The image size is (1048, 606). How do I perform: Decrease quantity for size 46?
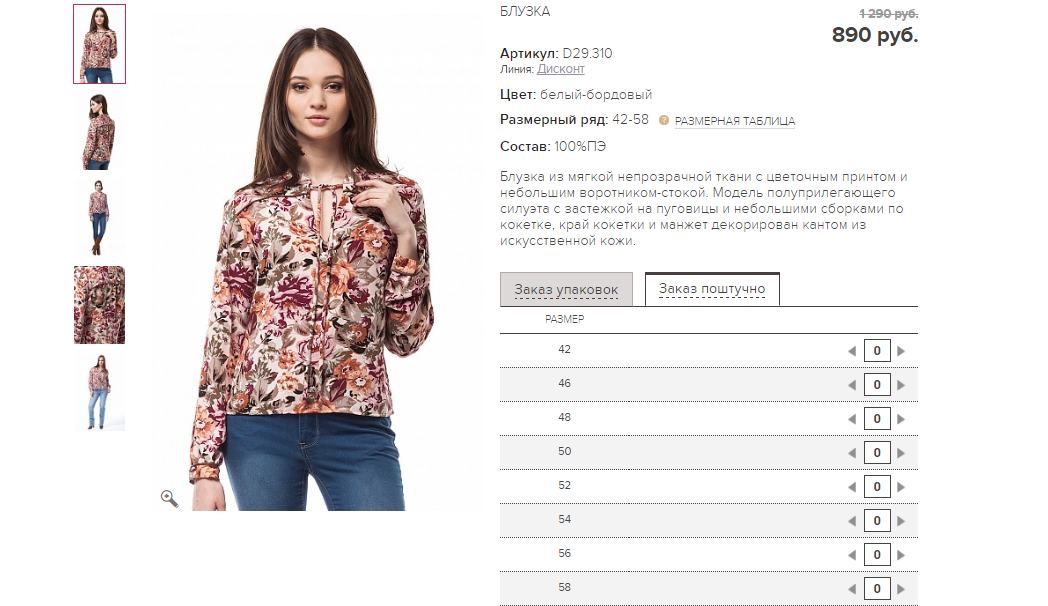click(852, 385)
